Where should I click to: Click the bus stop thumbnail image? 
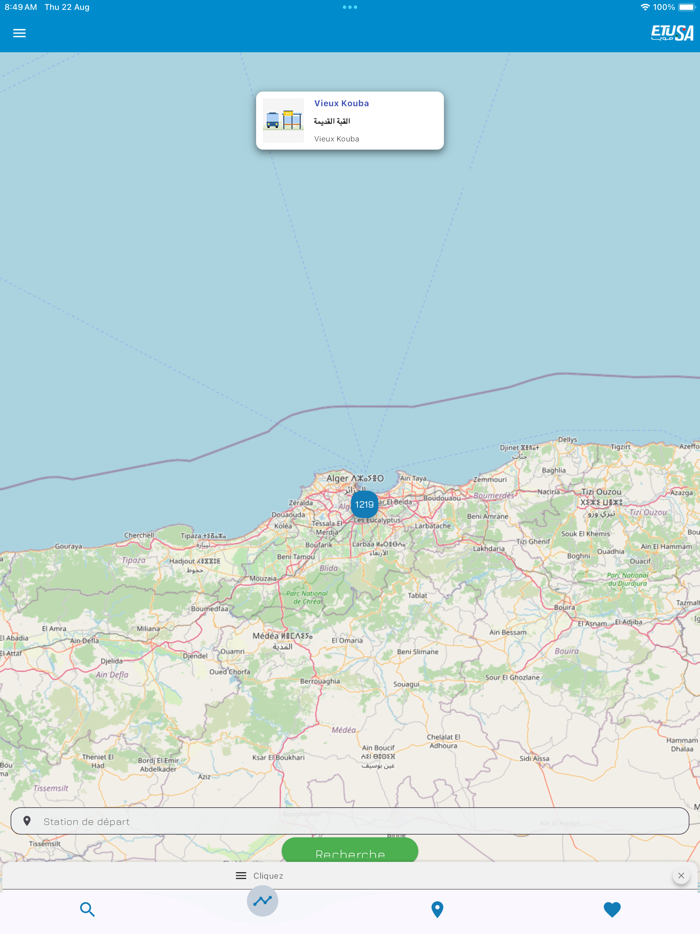coord(284,120)
